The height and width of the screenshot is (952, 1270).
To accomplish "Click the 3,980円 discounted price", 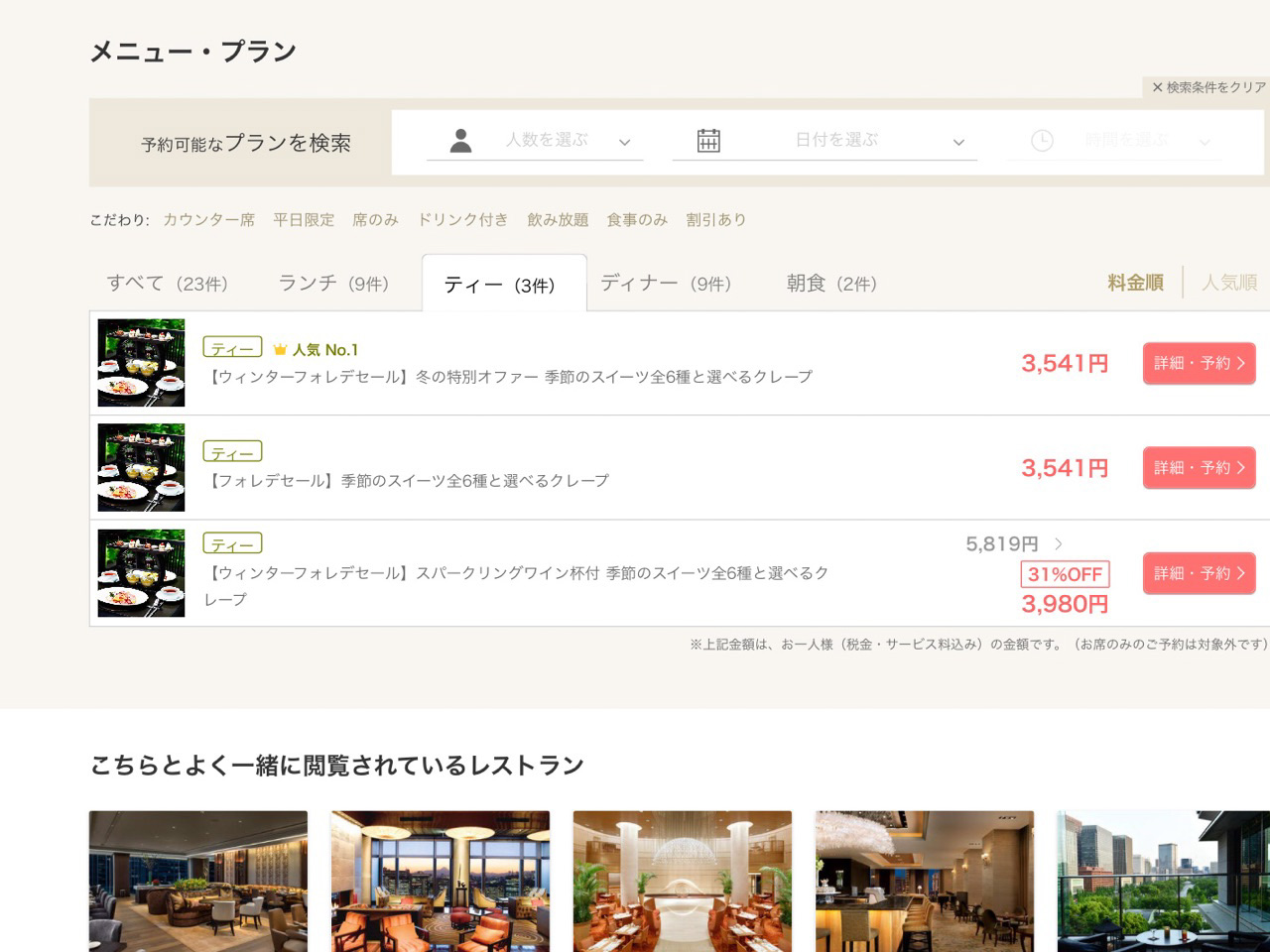I will point(1065,604).
